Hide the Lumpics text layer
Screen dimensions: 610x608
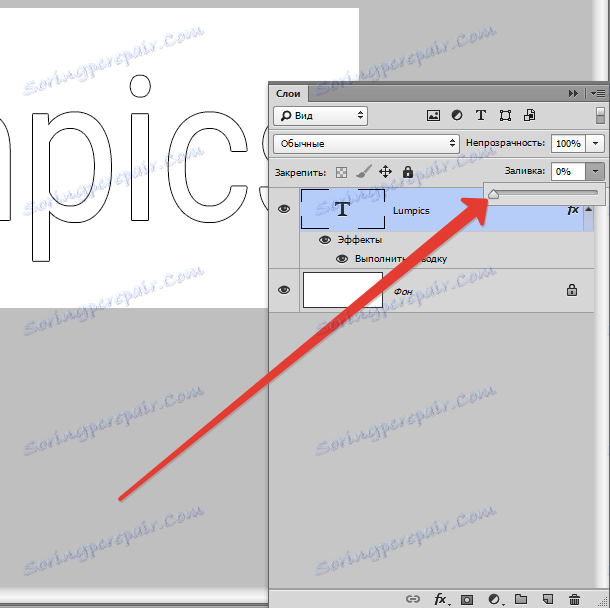tap(284, 209)
